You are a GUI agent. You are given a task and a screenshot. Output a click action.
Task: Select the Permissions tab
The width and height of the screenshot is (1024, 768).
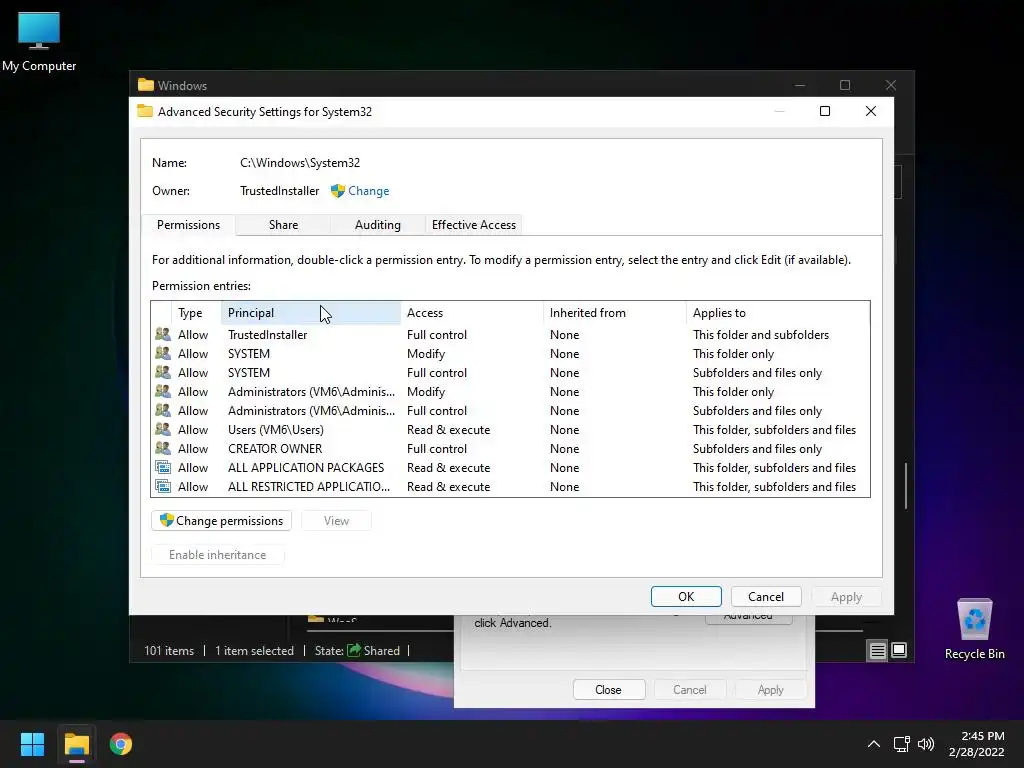click(188, 225)
